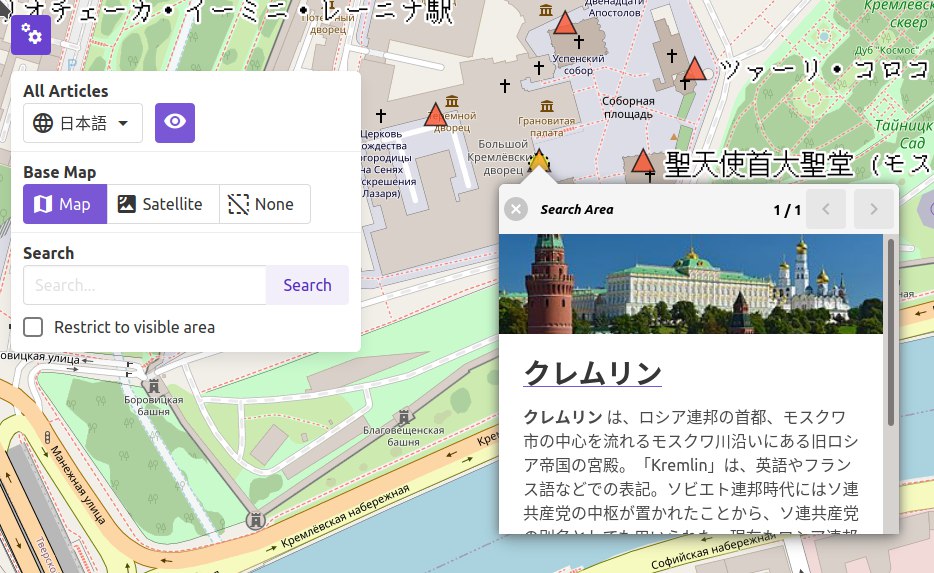Click the popup vertical scrollbar
This screenshot has width=934, height=573.
pos(891,331)
